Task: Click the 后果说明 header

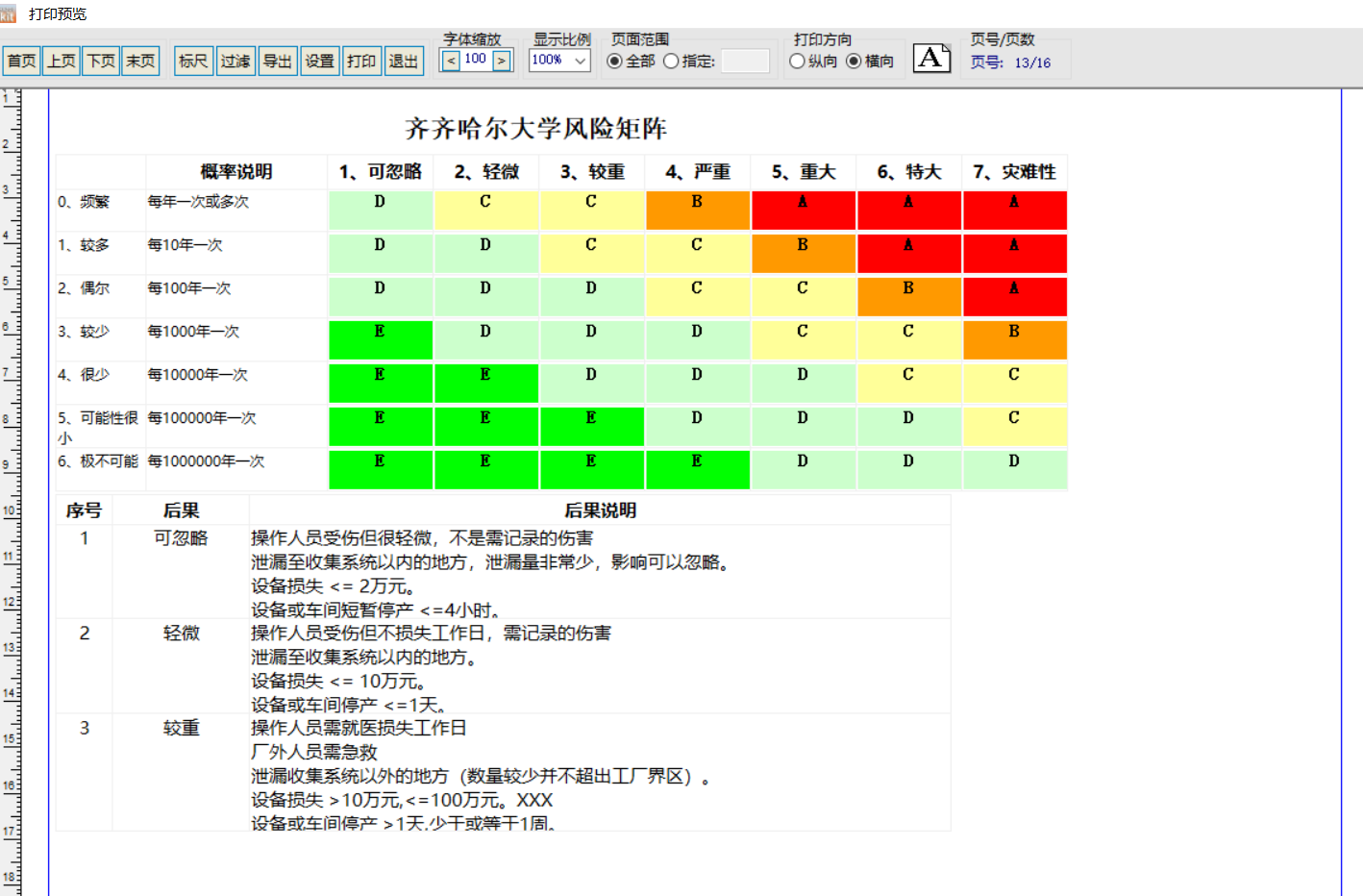Action: (x=601, y=510)
